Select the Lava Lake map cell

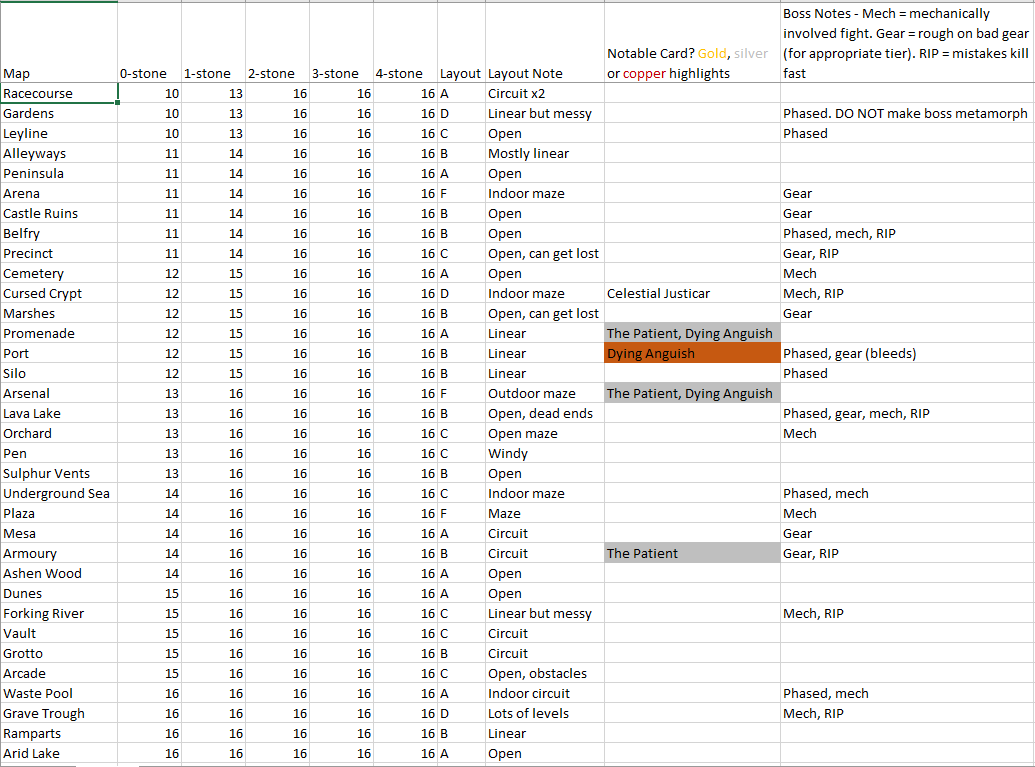(59, 413)
